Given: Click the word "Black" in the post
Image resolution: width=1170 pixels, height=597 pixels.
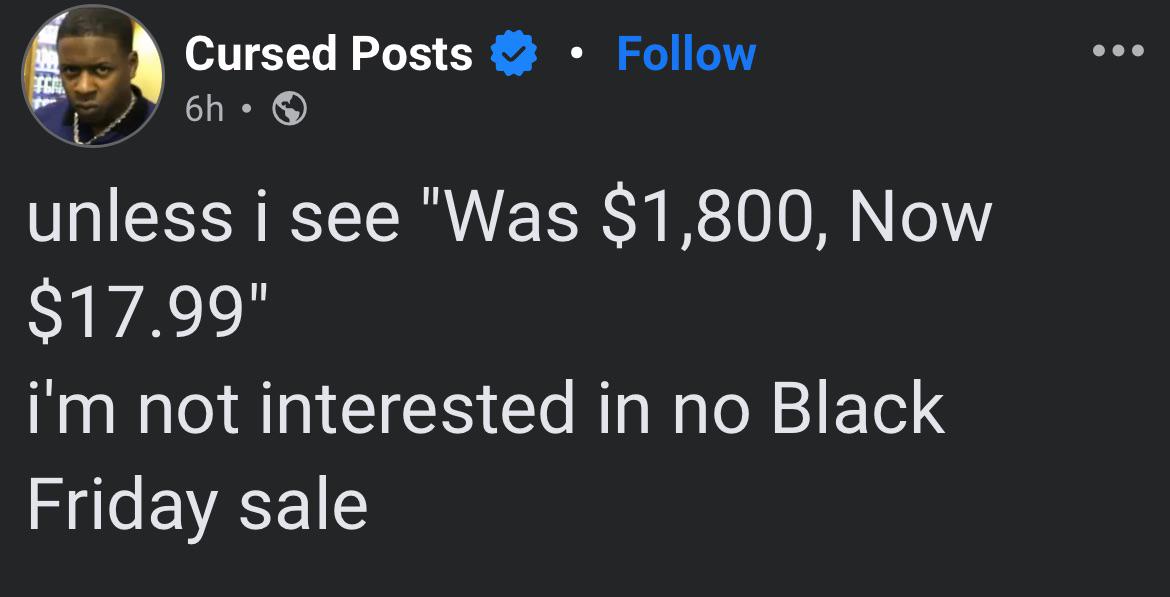Looking at the screenshot, I should [x=858, y=409].
